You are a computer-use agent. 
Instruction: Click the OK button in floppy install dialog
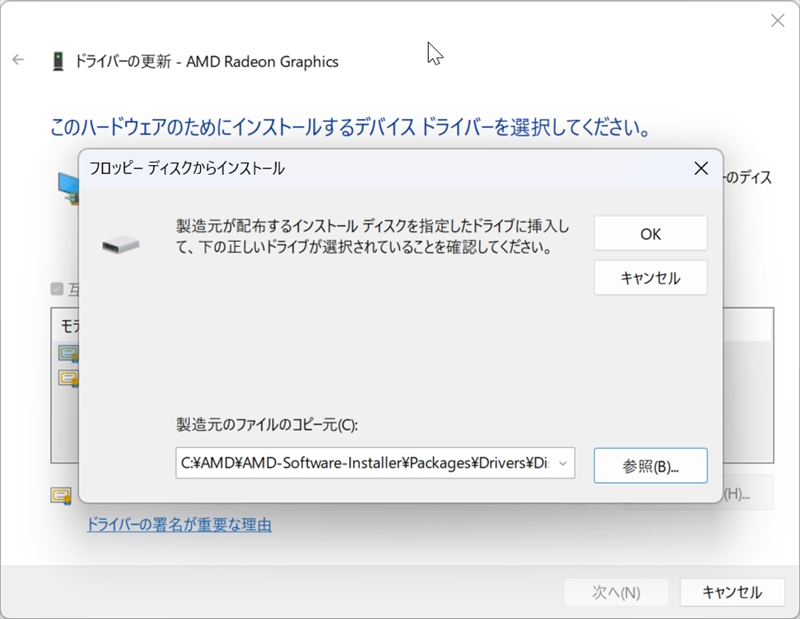pyautogui.click(x=651, y=234)
